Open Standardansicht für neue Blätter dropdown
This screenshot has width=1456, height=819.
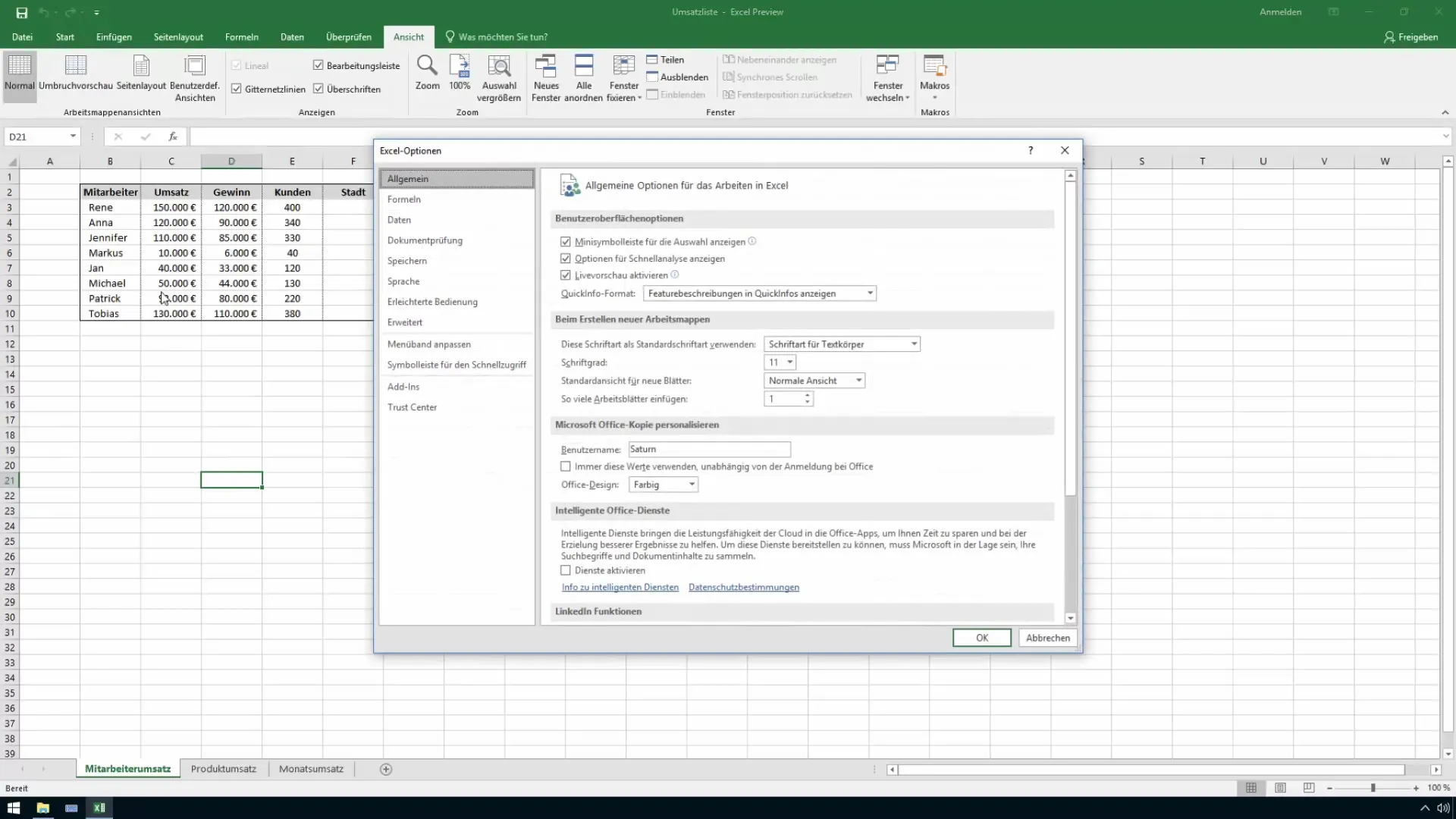point(814,381)
